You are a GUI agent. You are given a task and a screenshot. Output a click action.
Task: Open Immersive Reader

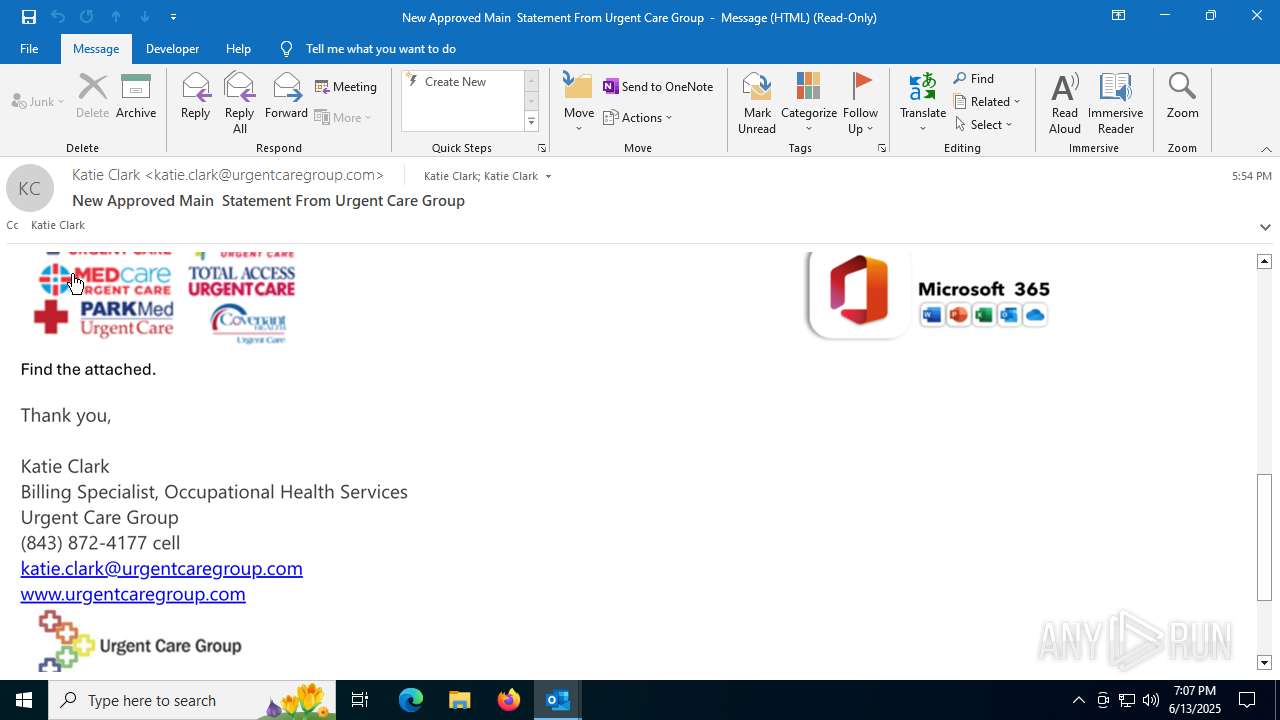(1115, 103)
